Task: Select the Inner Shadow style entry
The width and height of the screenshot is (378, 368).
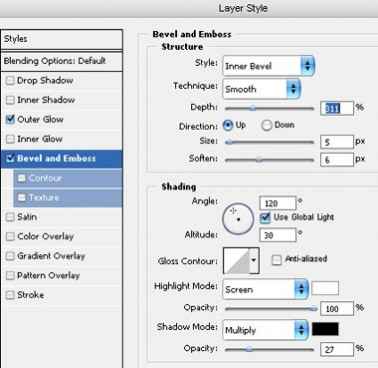Action: click(46, 100)
